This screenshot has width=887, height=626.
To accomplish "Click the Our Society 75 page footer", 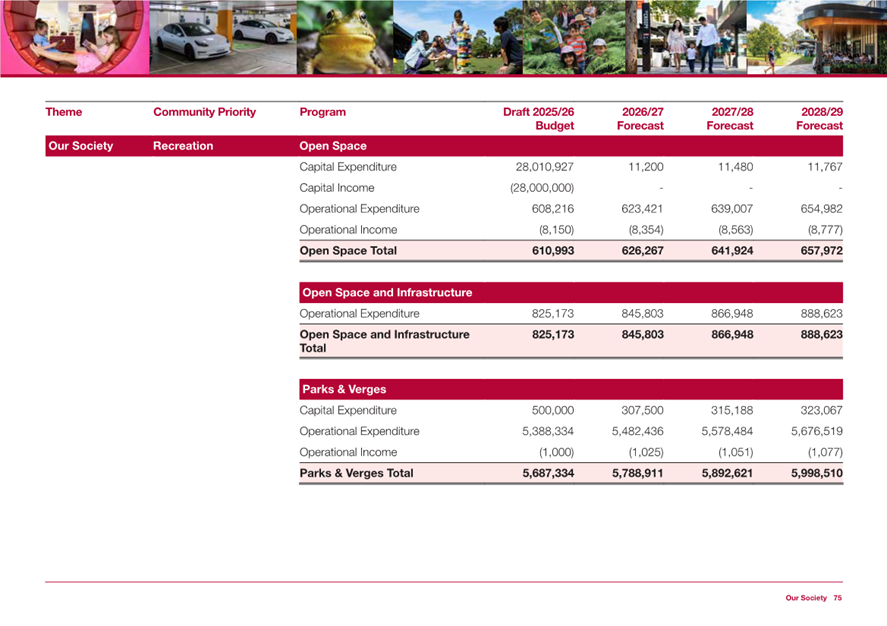I will (813, 598).
